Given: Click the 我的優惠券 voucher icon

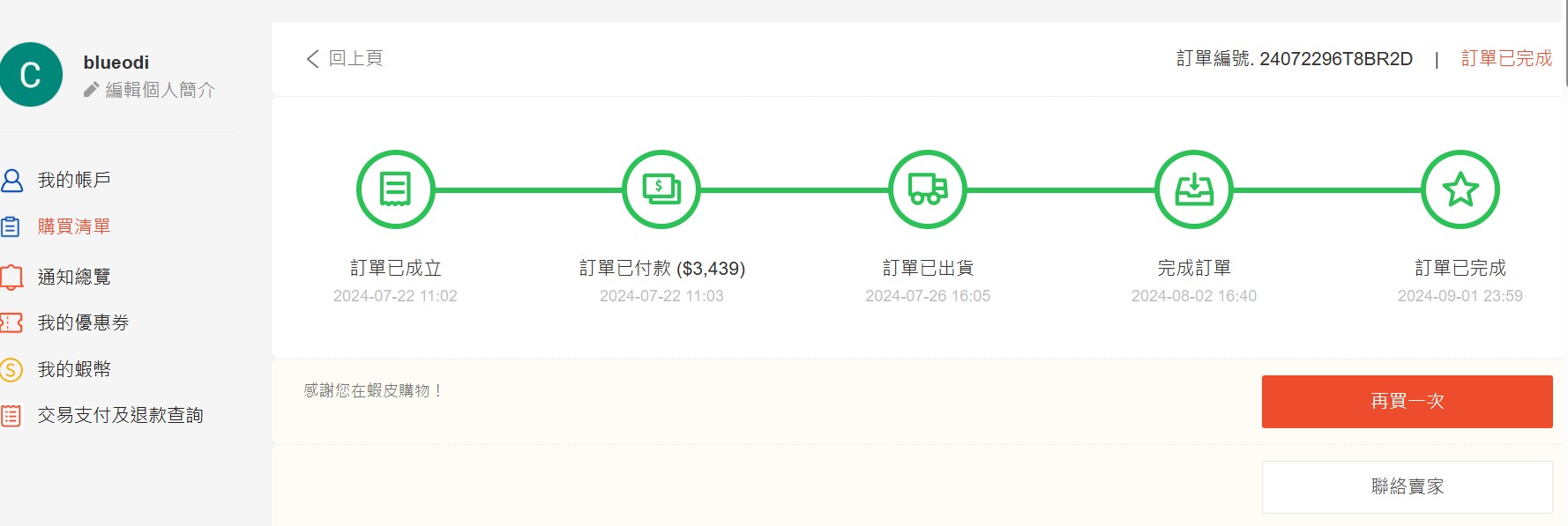Looking at the screenshot, I should [11, 323].
